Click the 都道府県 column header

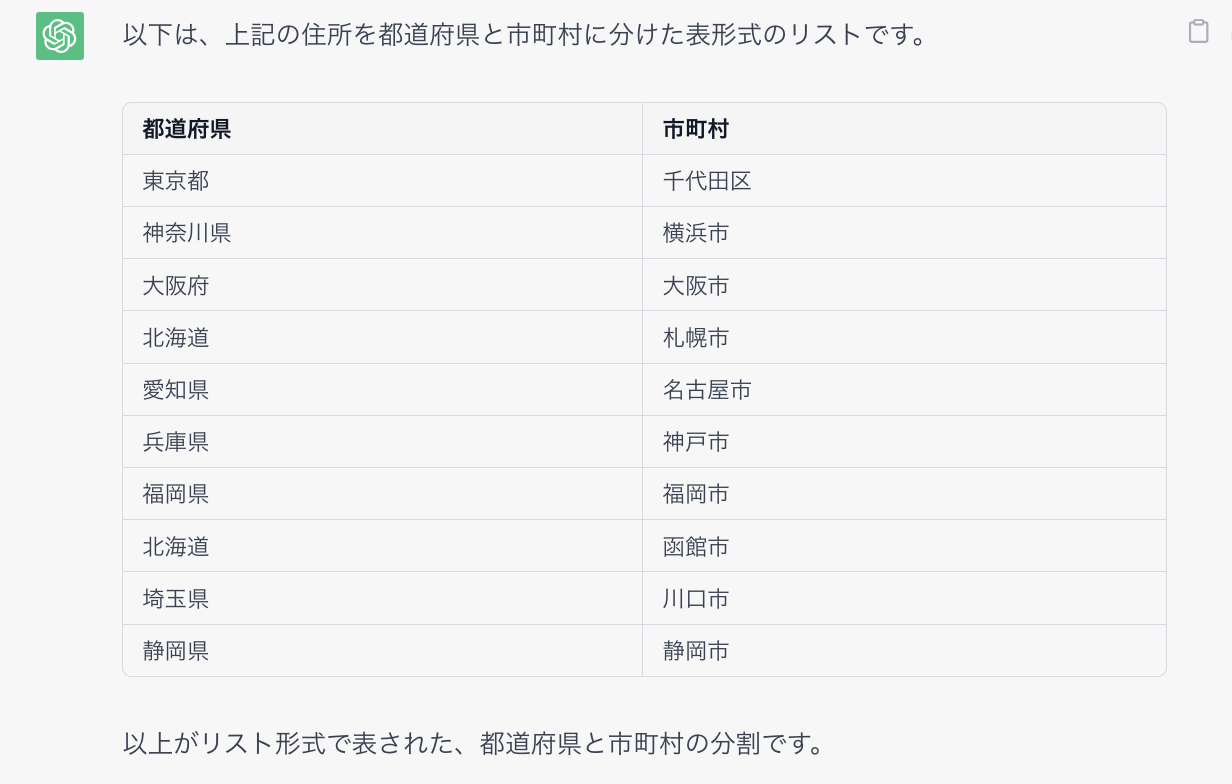pos(382,129)
